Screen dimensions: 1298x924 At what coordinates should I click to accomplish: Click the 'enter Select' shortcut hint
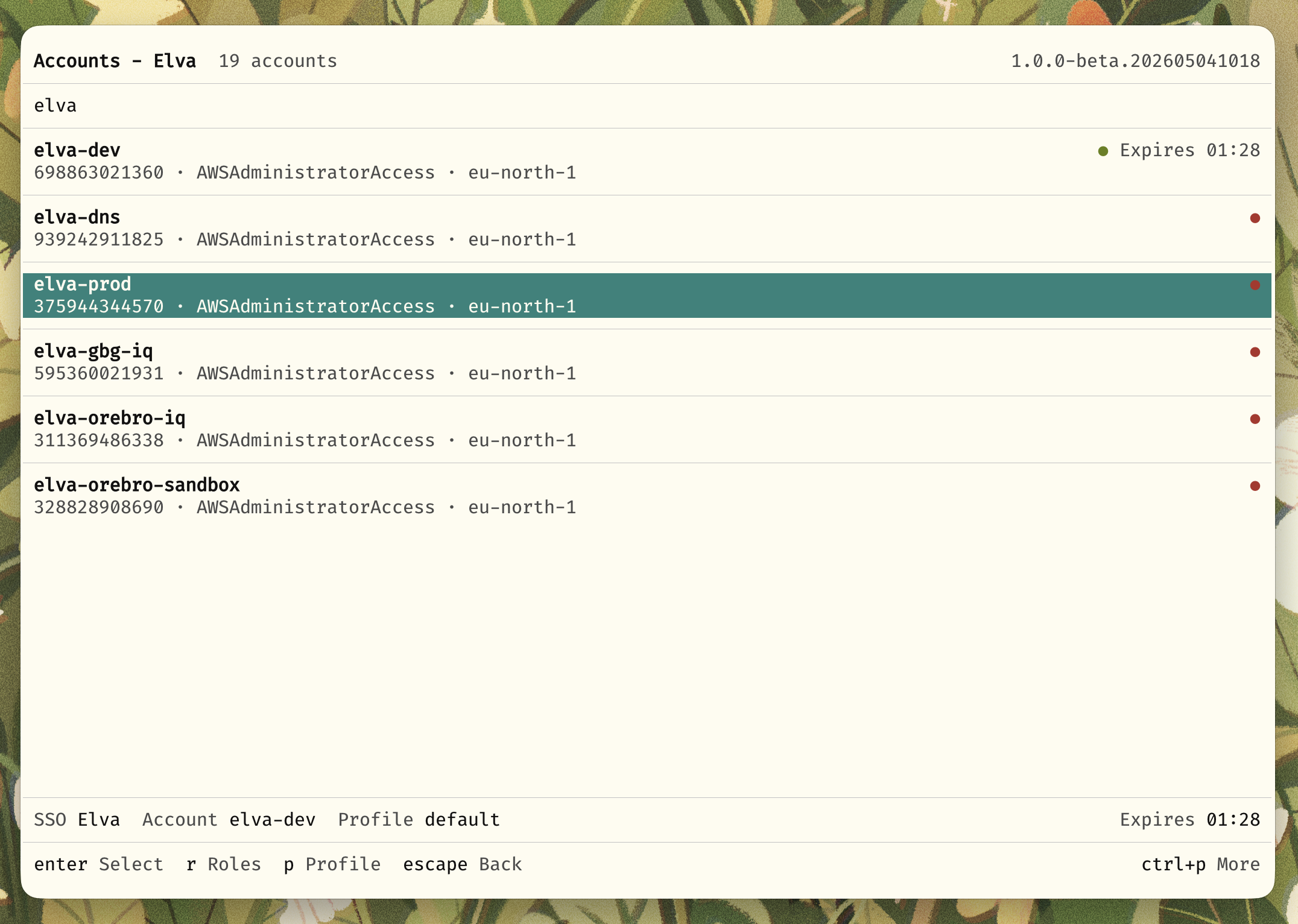99,864
